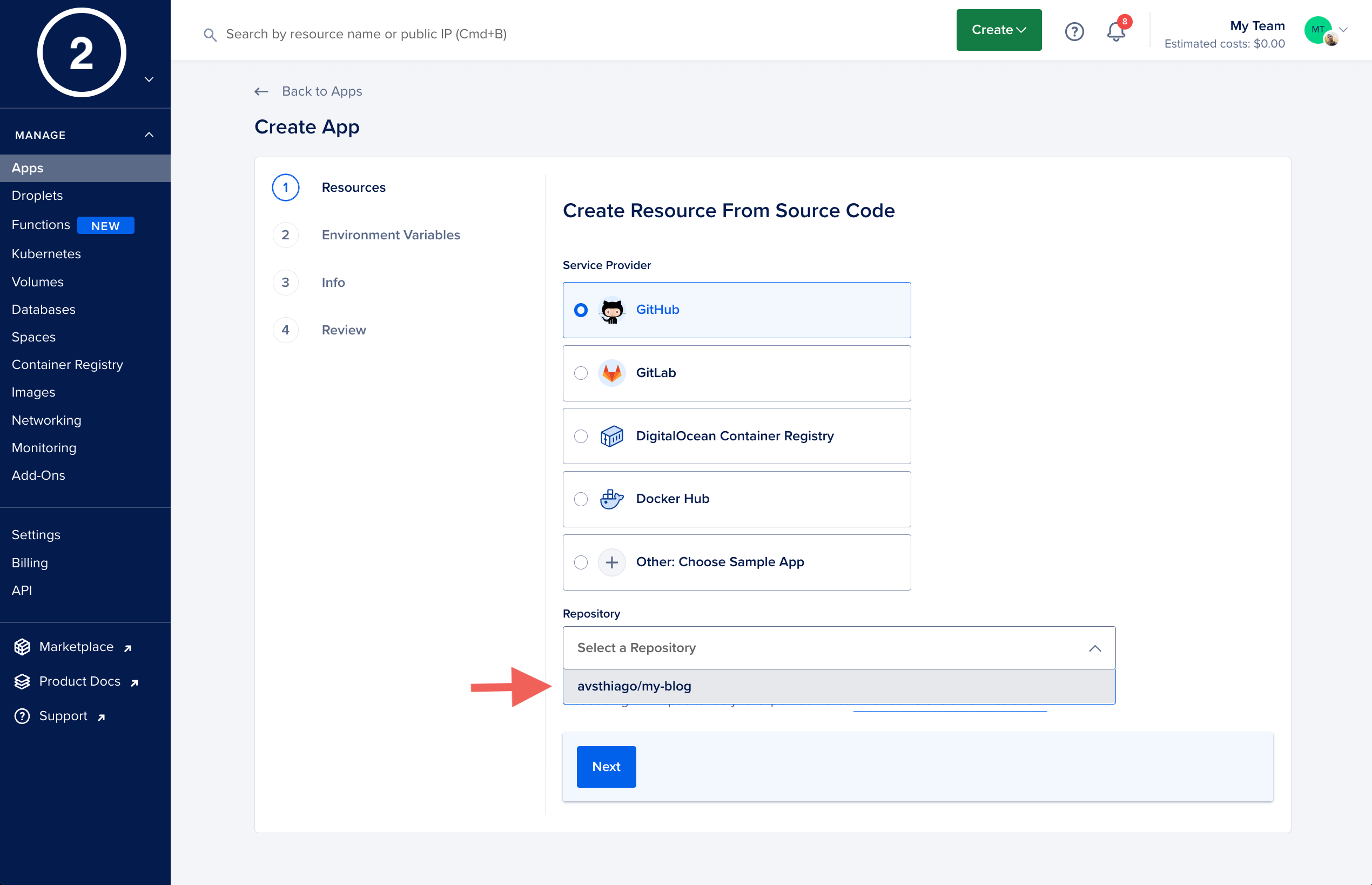This screenshot has height=885, width=1372.
Task: Click the Next button
Action: click(606, 767)
